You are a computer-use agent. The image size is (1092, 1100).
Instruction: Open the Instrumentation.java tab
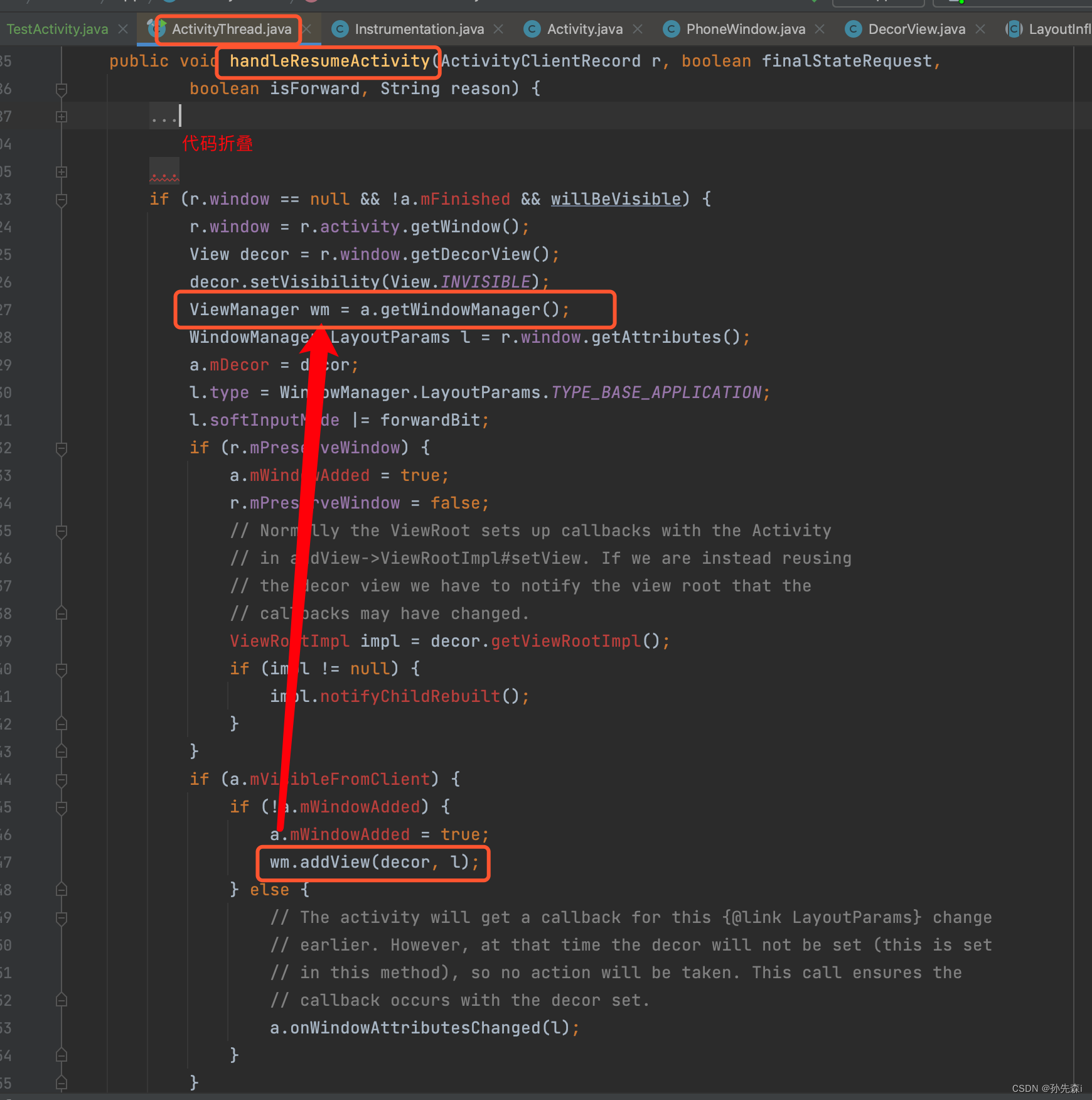pos(419,29)
